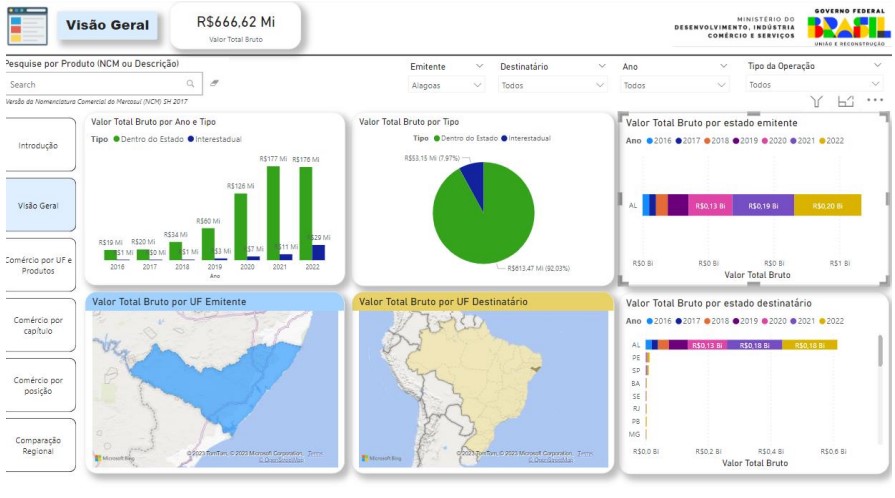Click the magnifier icon in search box
The width and height of the screenshot is (895, 498).
[191, 85]
